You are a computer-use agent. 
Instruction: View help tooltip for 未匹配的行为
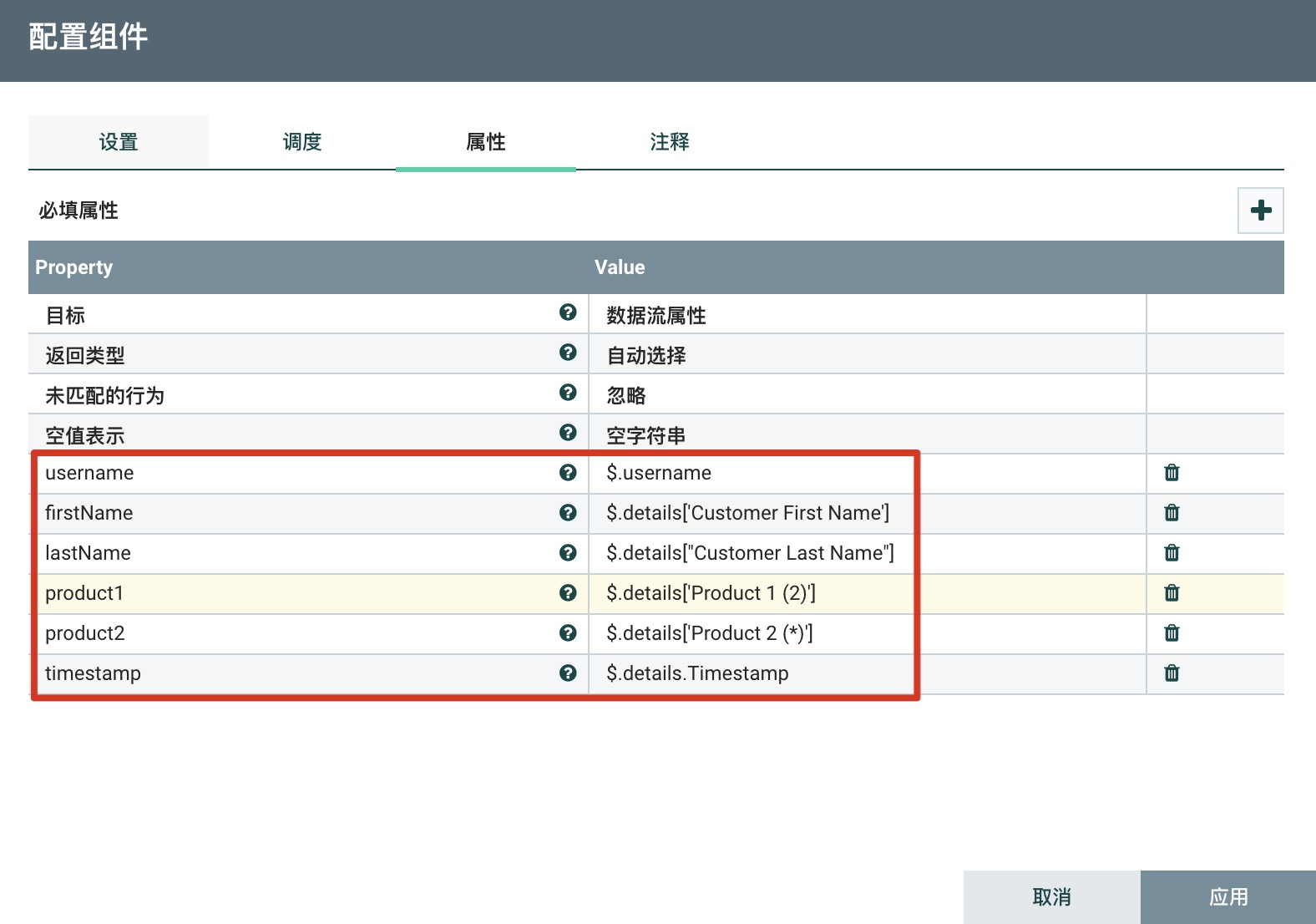[568, 393]
